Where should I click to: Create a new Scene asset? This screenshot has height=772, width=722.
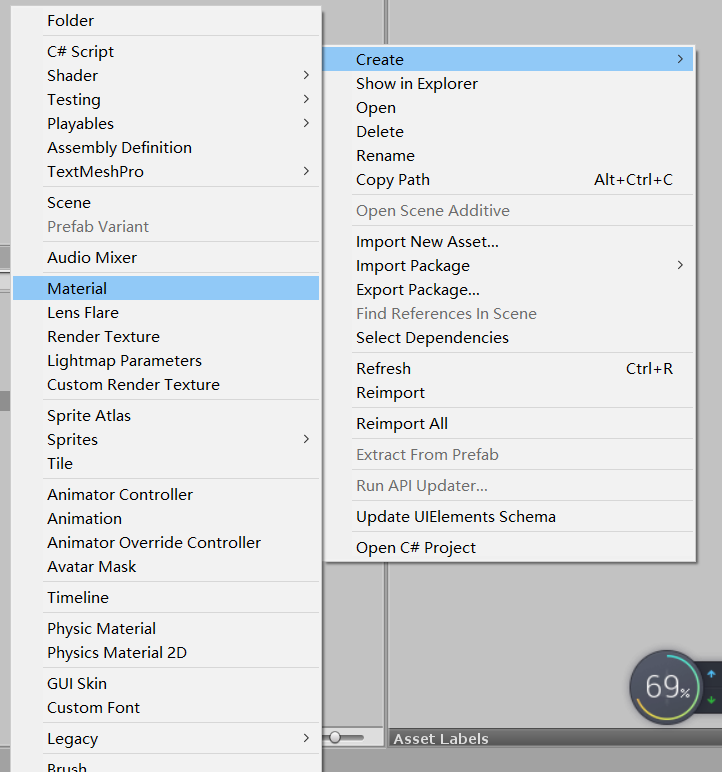click(x=166, y=203)
